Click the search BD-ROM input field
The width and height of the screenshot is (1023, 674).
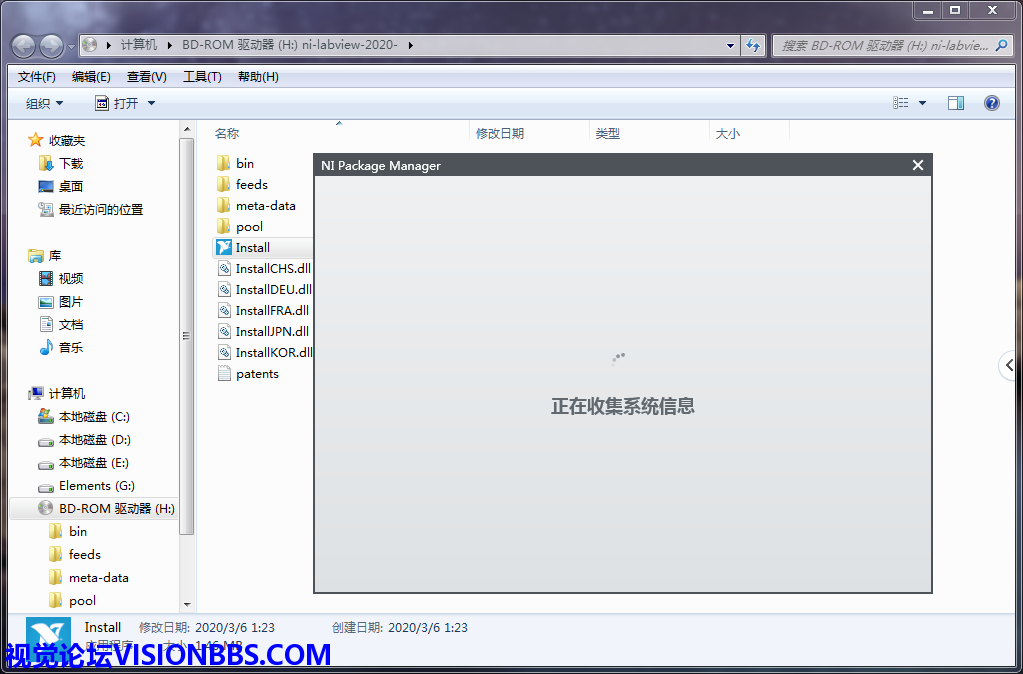click(885, 45)
